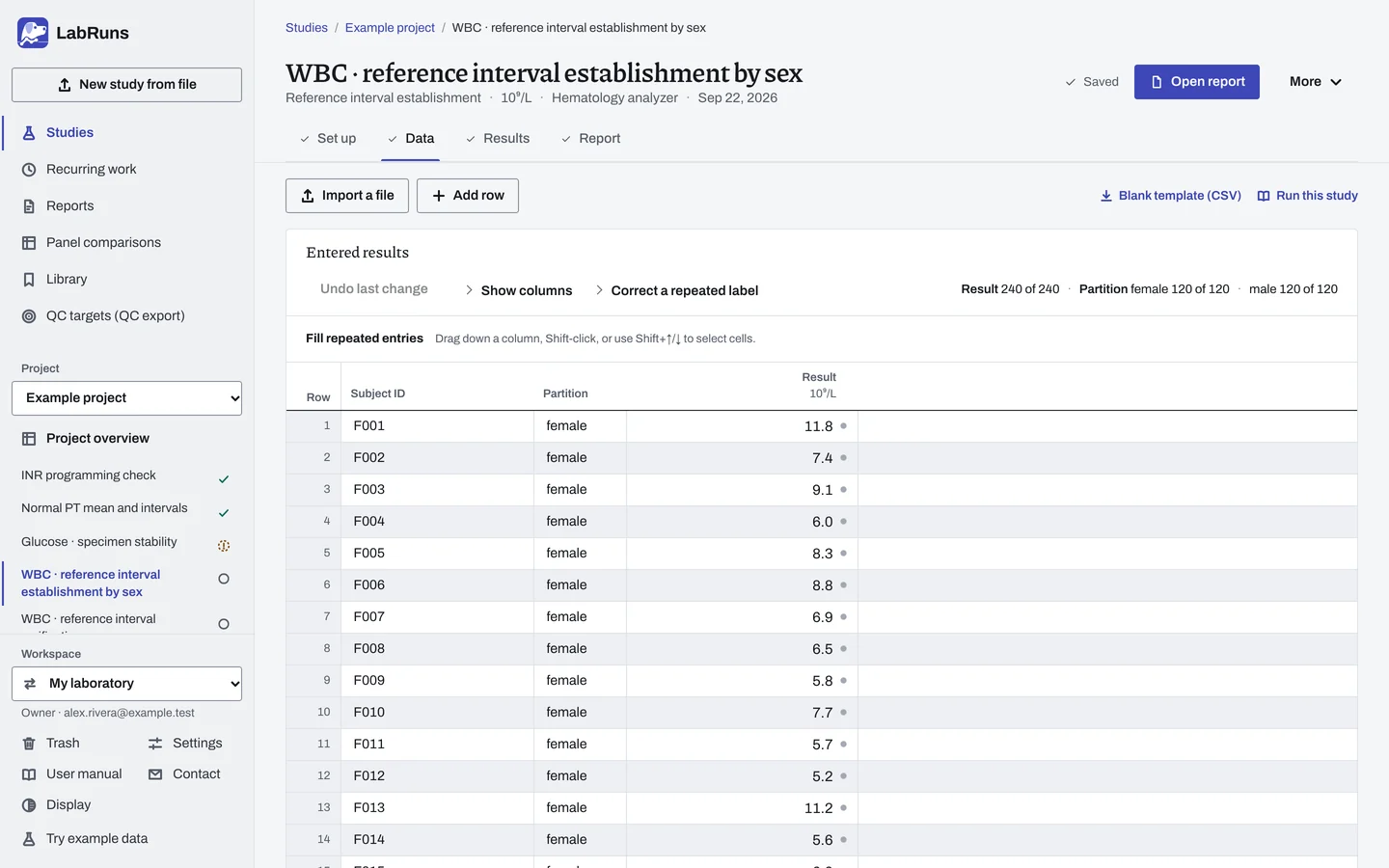Open Studies via its flask icon
This screenshot has width=1389, height=868.
pos(29,133)
